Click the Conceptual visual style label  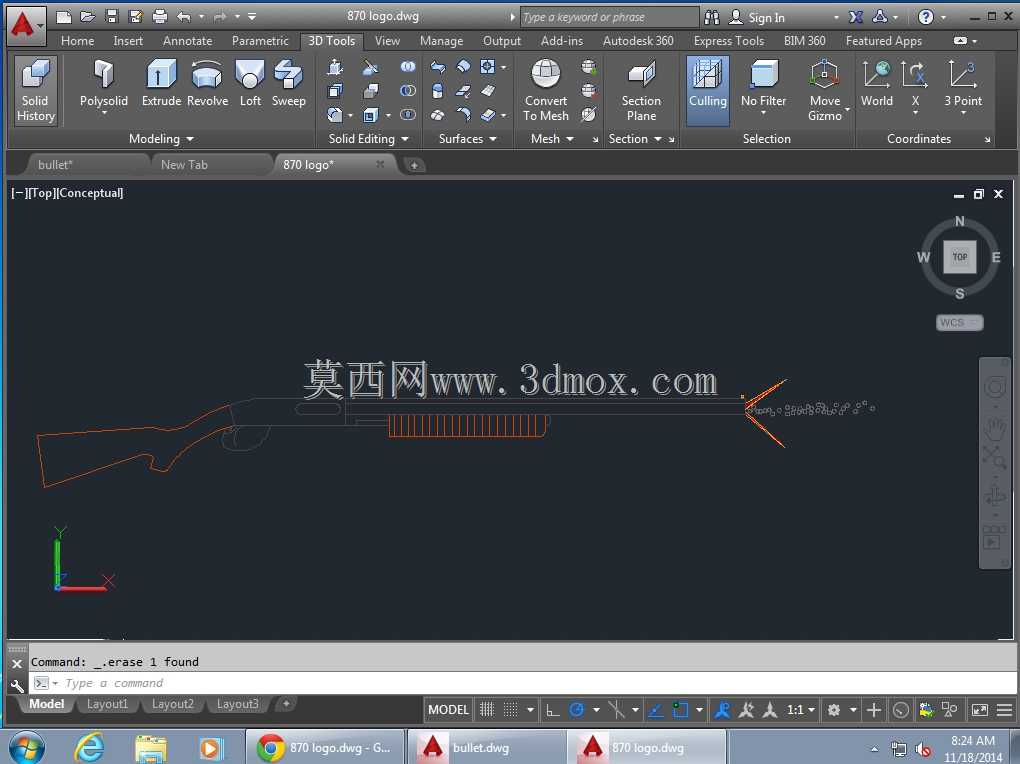[x=89, y=193]
